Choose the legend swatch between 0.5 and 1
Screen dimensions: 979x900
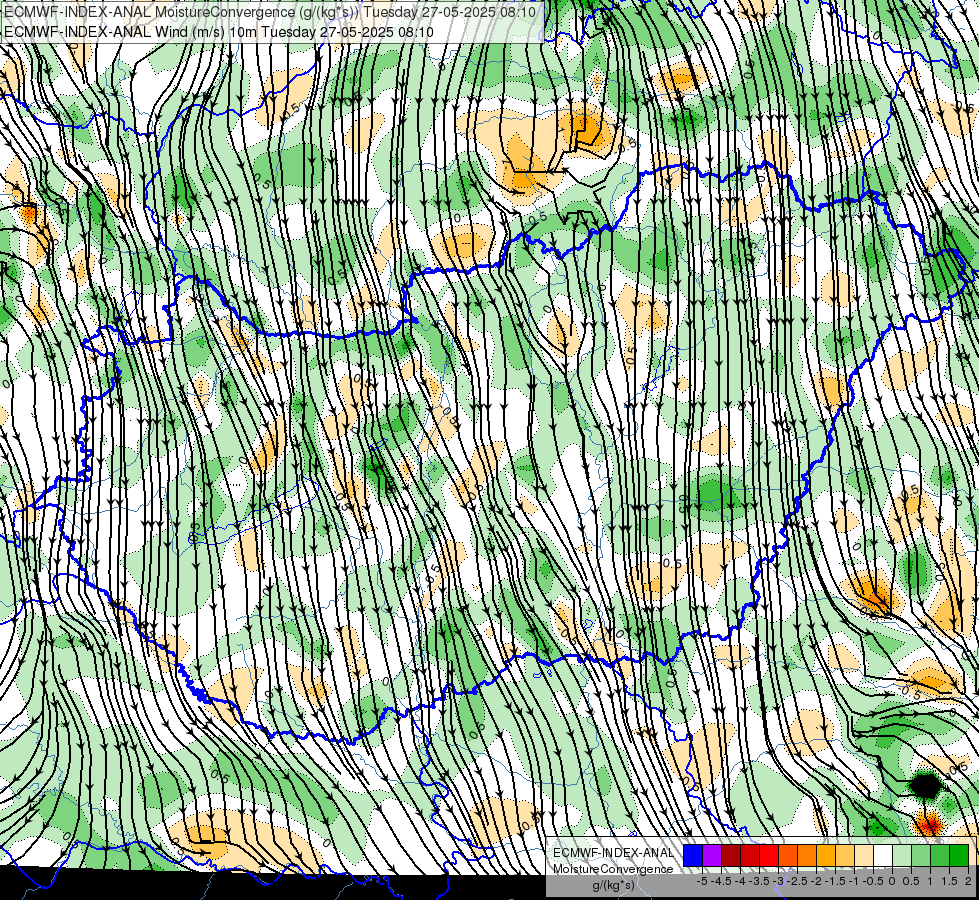point(921,856)
